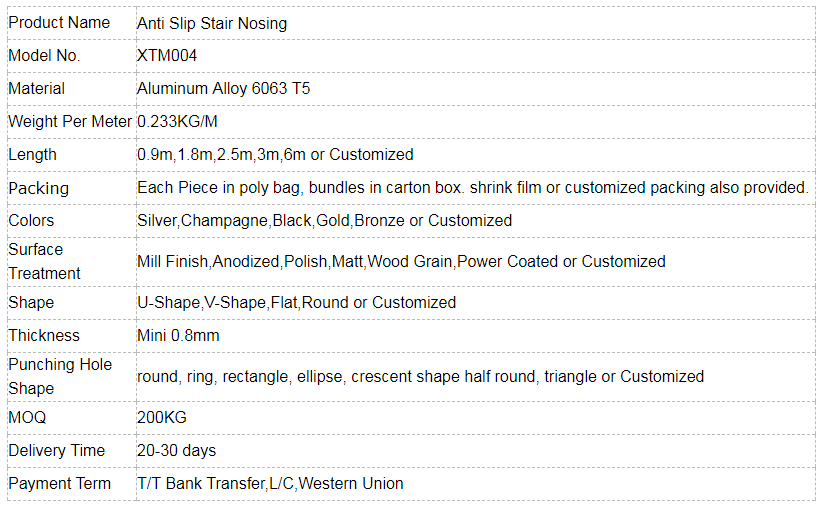Click the Packing description text
823x507 pixels.
pos(473,188)
